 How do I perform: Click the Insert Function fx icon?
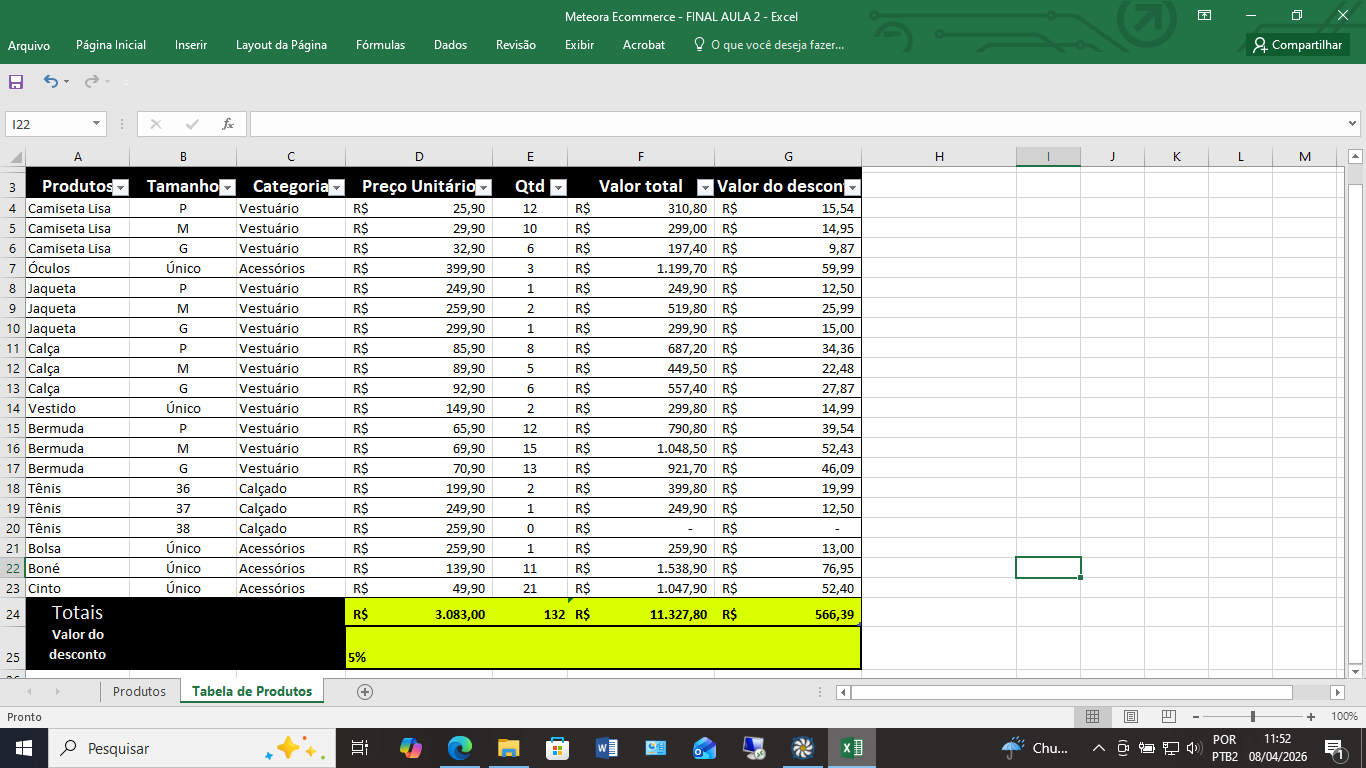click(228, 124)
